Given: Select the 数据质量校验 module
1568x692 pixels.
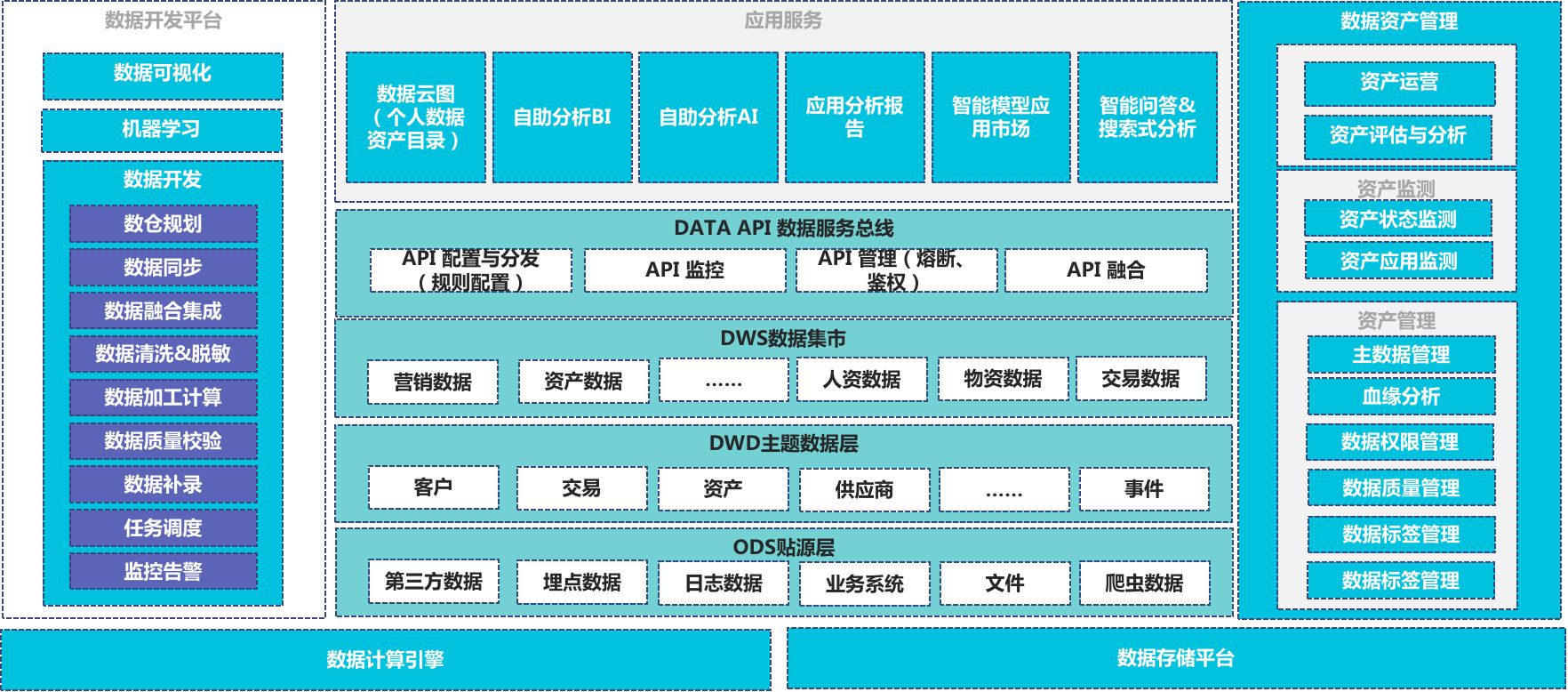Looking at the screenshot, I should tap(164, 441).
